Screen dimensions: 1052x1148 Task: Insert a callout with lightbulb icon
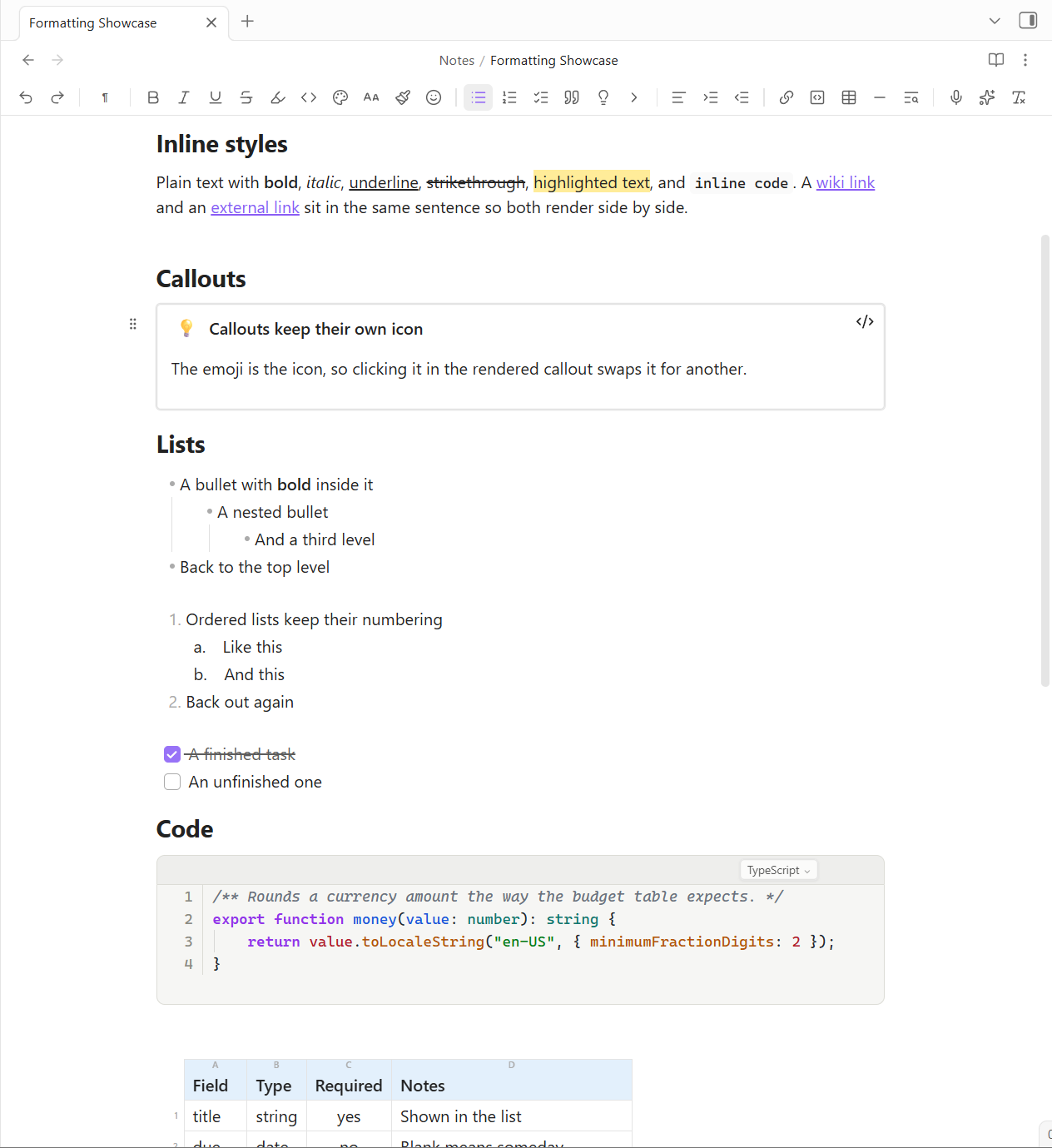[603, 97]
